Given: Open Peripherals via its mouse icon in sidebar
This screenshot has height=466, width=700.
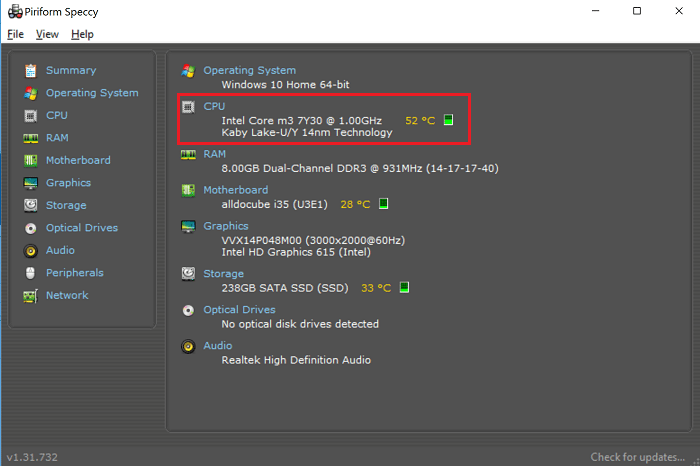Looking at the screenshot, I should (30, 273).
